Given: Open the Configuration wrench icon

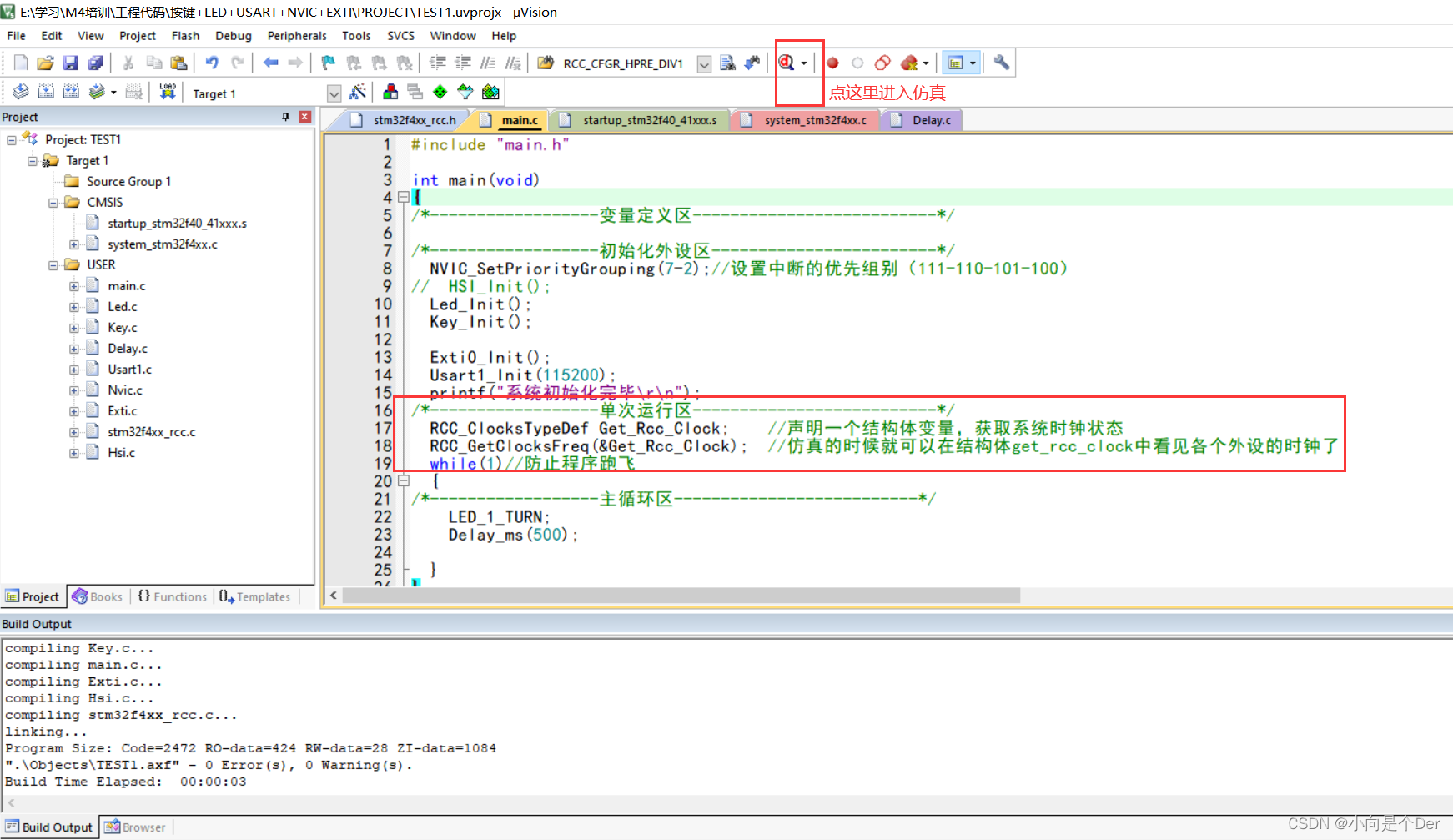Looking at the screenshot, I should pyautogui.click(x=1002, y=63).
